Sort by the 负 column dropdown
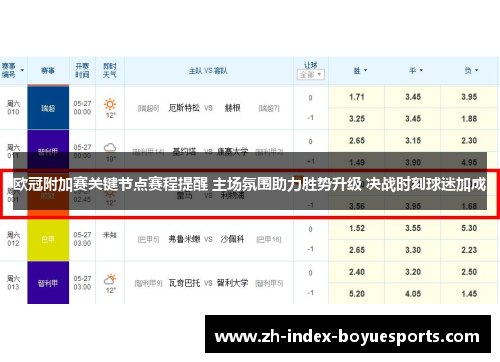 tap(476, 70)
